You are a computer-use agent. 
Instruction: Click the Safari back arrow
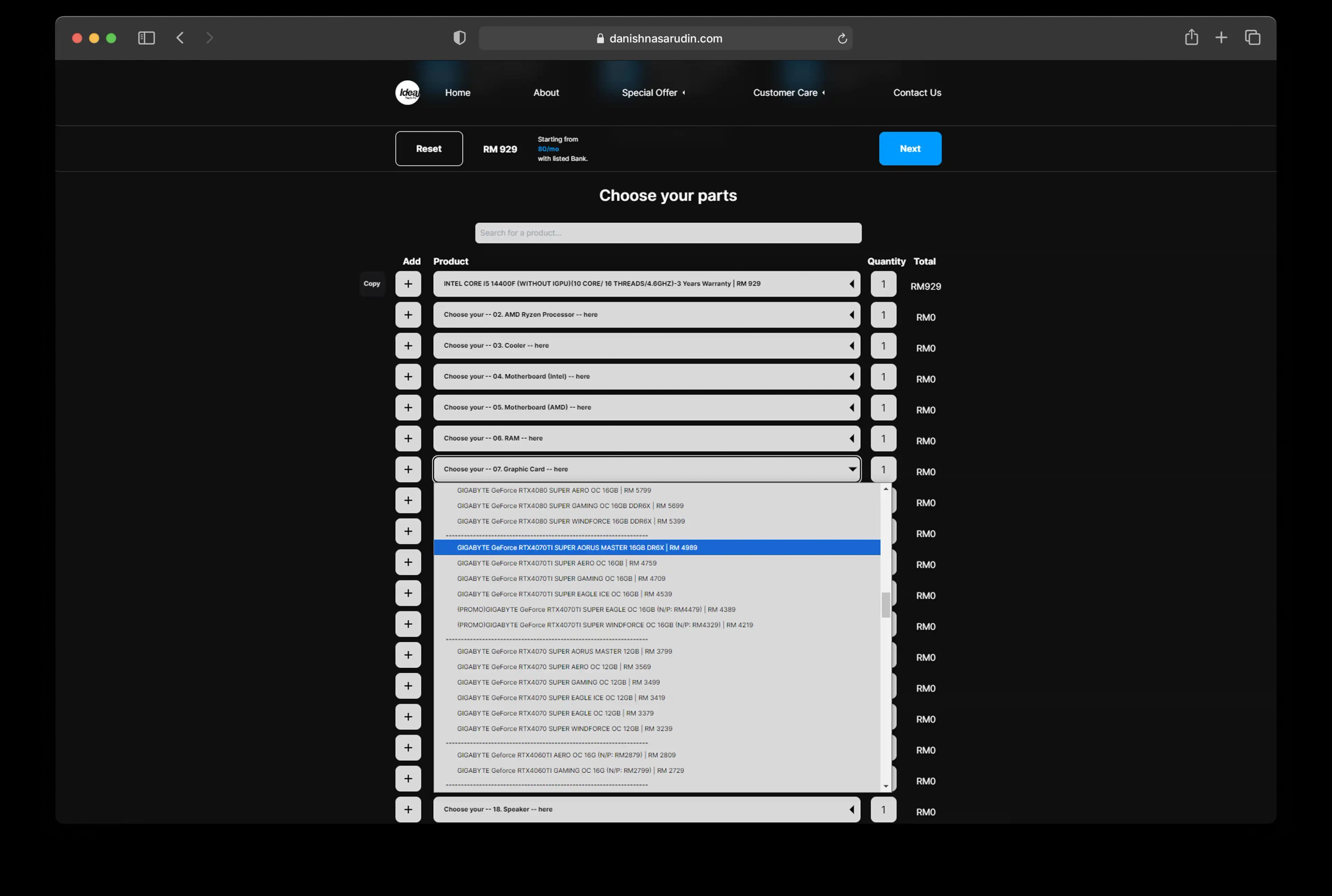pyautogui.click(x=180, y=38)
